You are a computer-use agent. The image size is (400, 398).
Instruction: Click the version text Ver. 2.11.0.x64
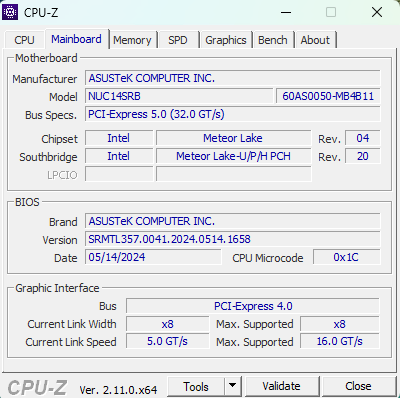coord(118,389)
